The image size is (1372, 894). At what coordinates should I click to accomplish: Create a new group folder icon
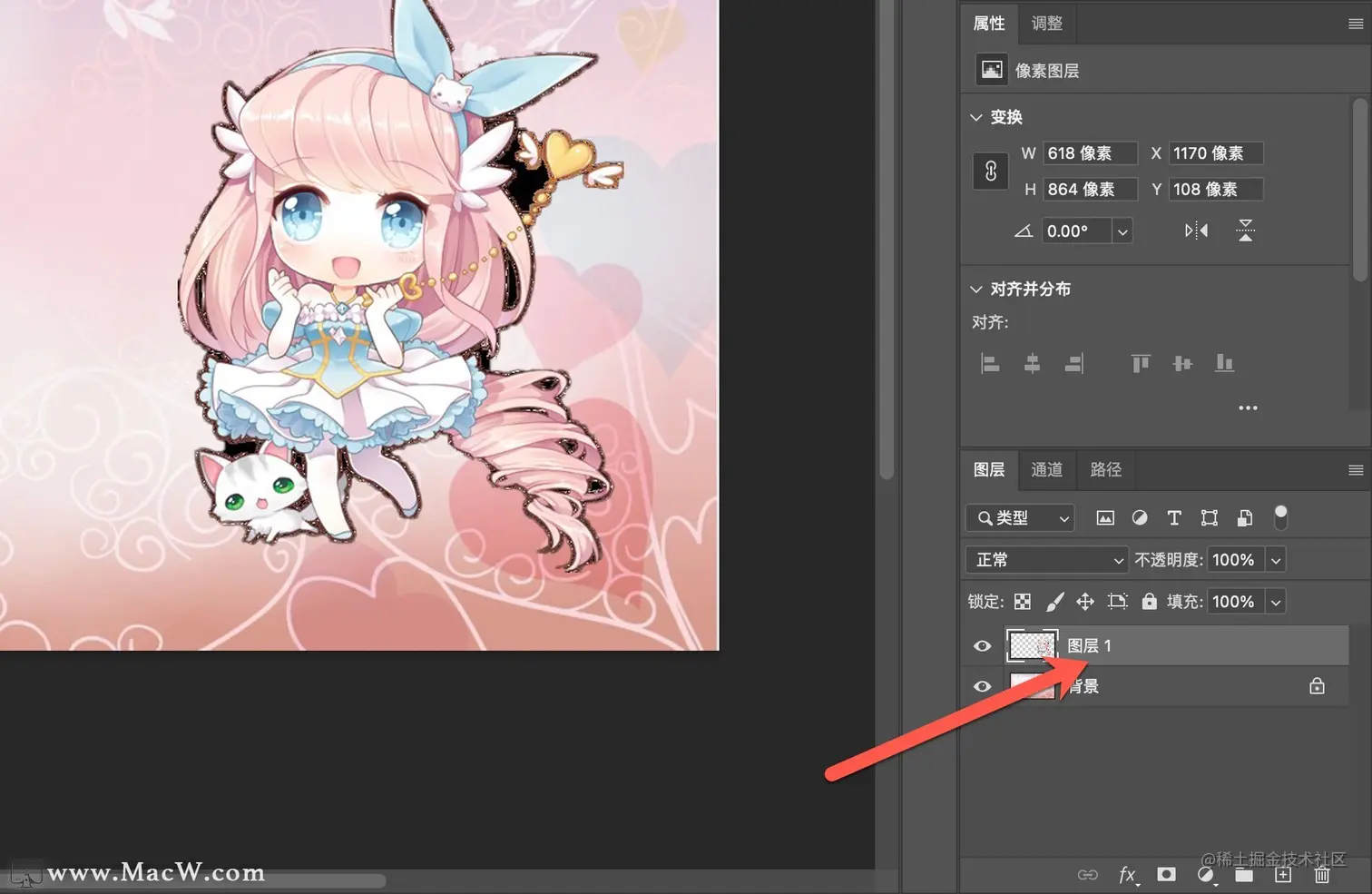point(1244,875)
